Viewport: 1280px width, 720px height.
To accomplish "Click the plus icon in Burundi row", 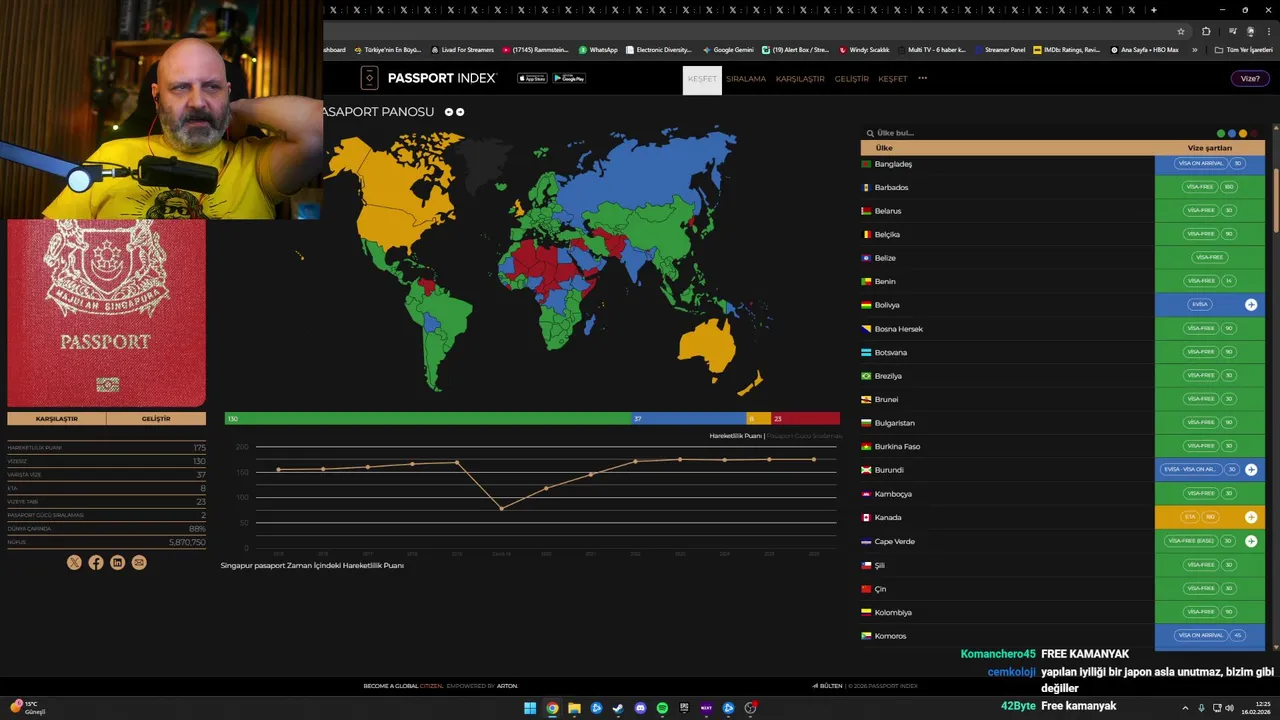I will [x=1251, y=469].
